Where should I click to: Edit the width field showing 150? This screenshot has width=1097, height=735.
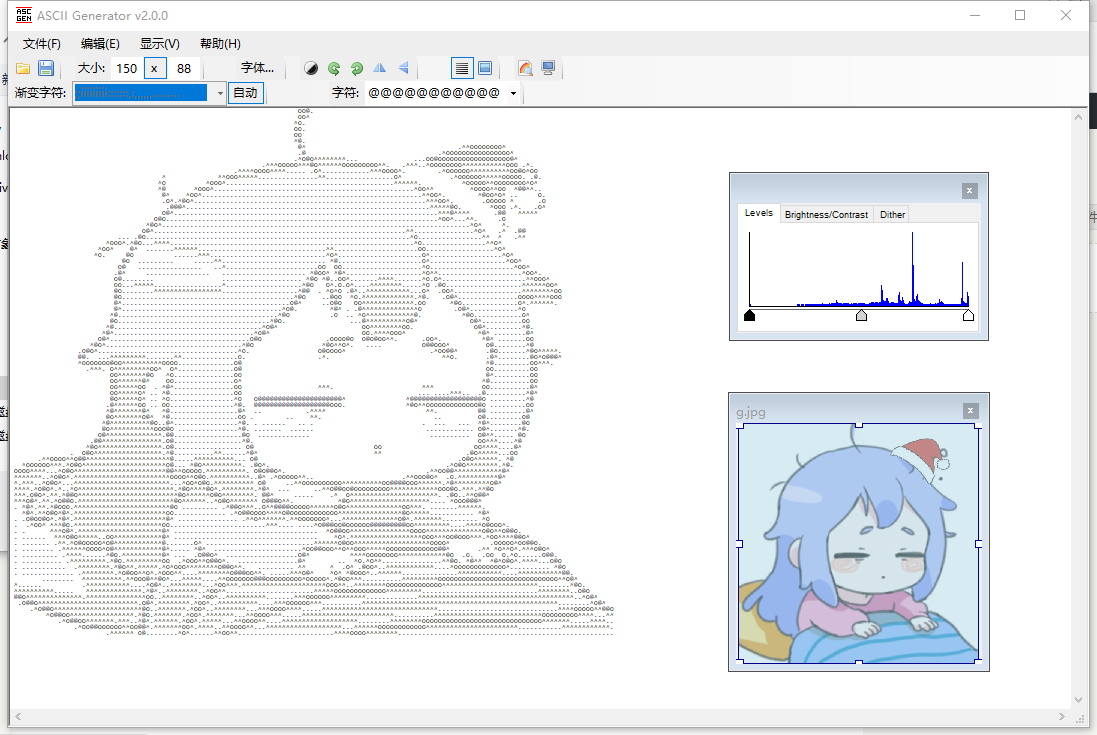coord(127,69)
